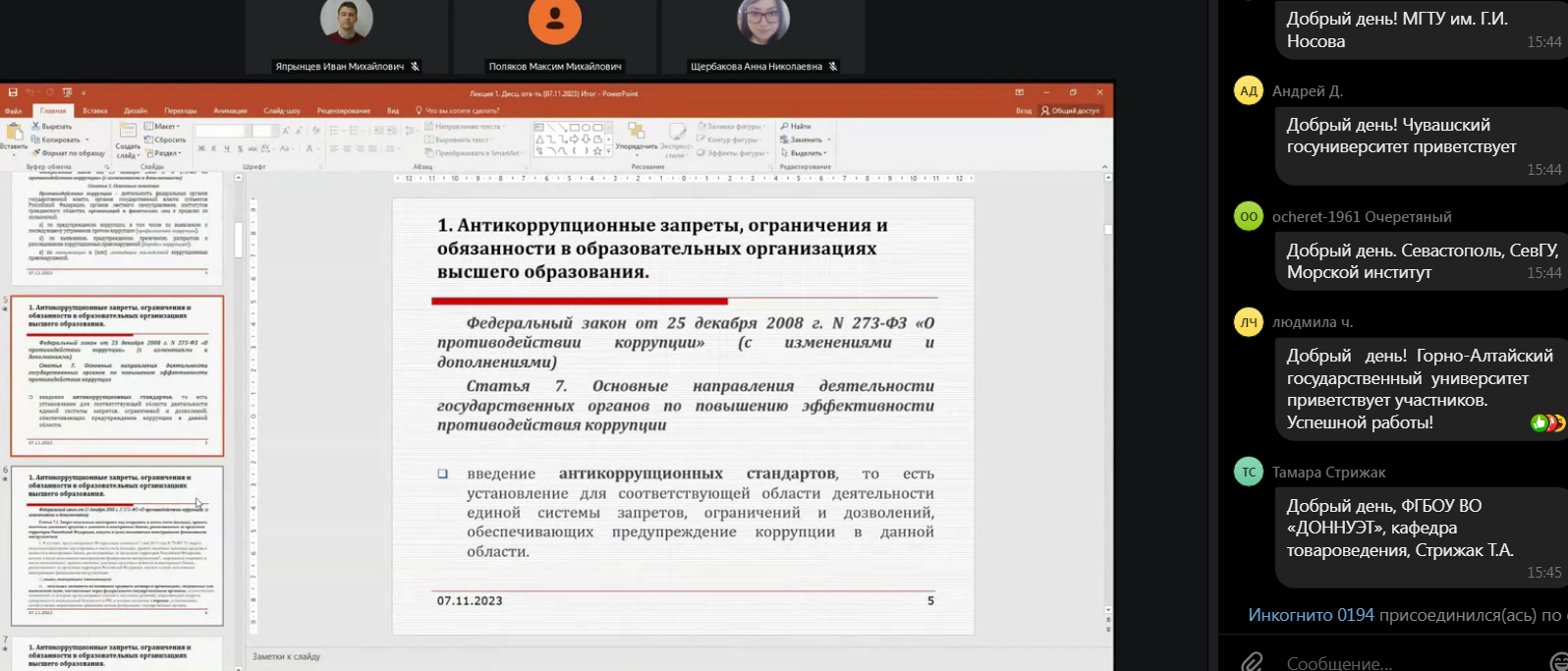Image resolution: width=1568 pixels, height=671 pixels.
Task: Click the Save icon in quick access toolbar
Action: point(13,92)
